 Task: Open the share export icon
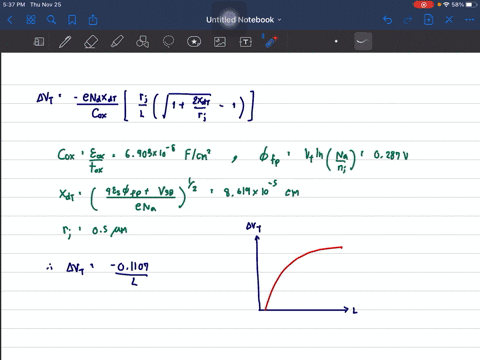tap(93, 20)
